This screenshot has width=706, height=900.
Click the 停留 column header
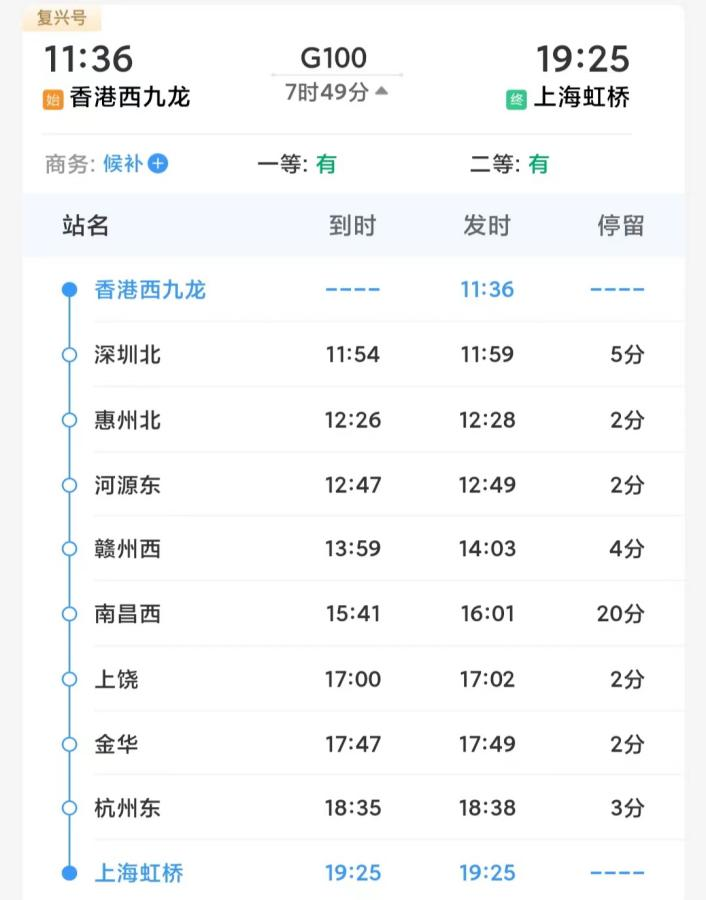(620, 226)
